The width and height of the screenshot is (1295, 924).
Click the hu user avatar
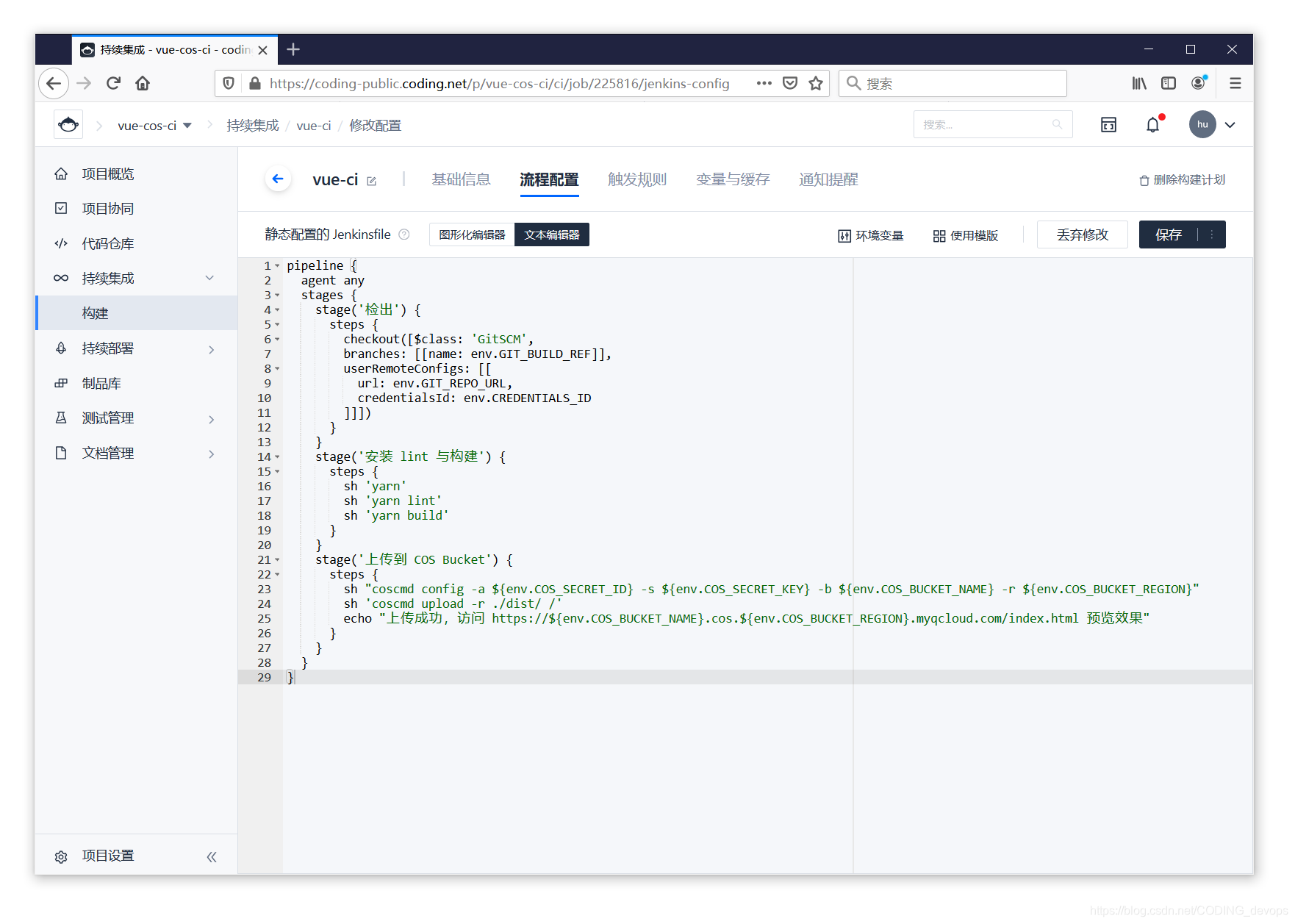click(x=1202, y=124)
